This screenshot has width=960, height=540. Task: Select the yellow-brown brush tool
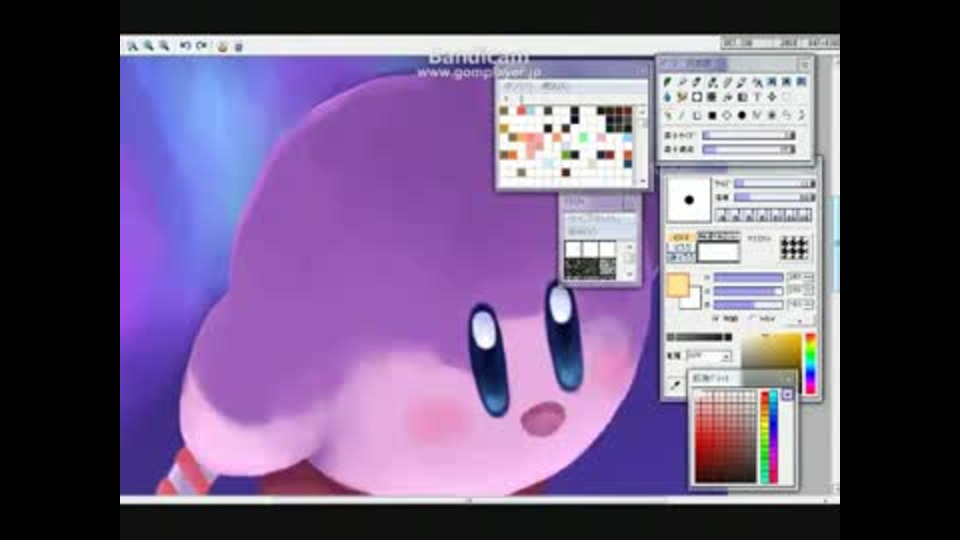click(682, 97)
